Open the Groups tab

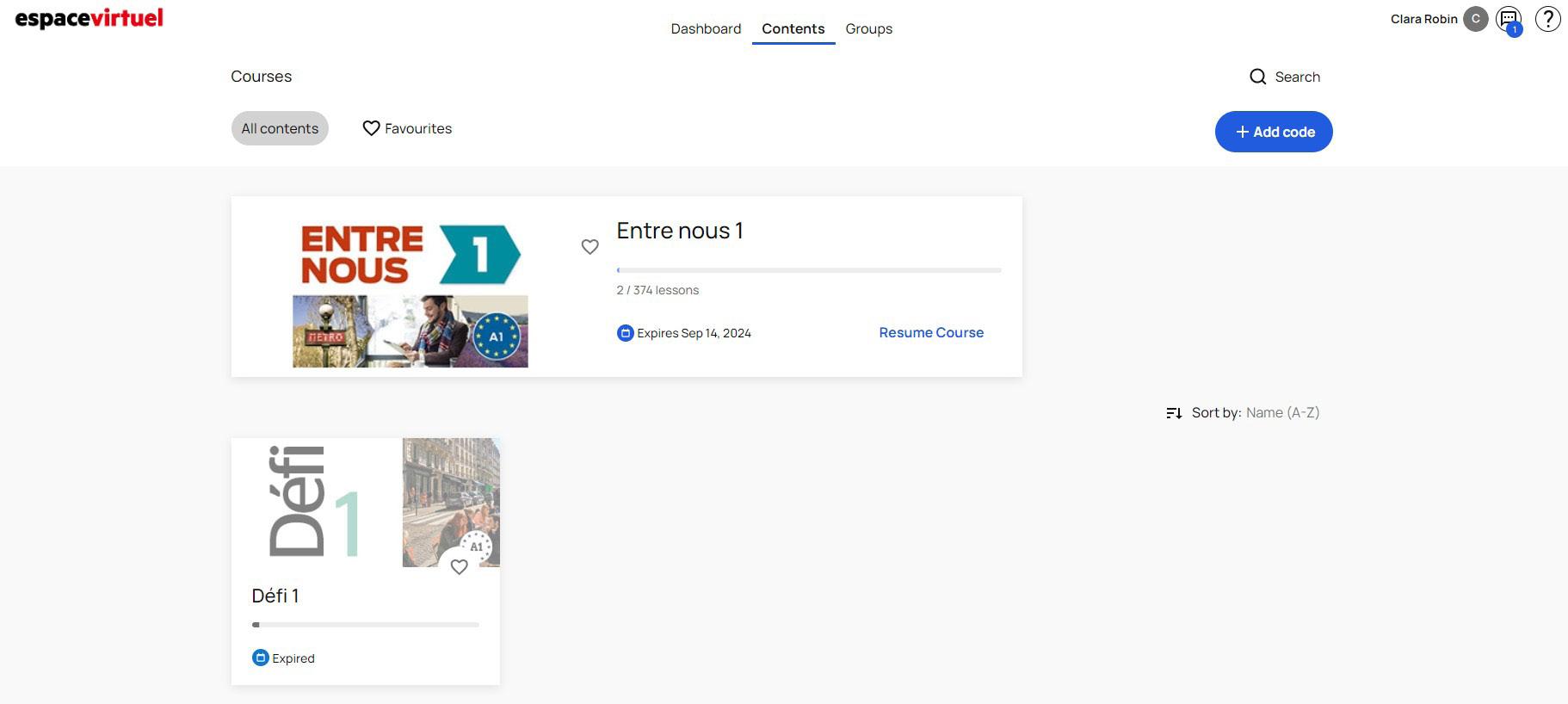(x=868, y=28)
